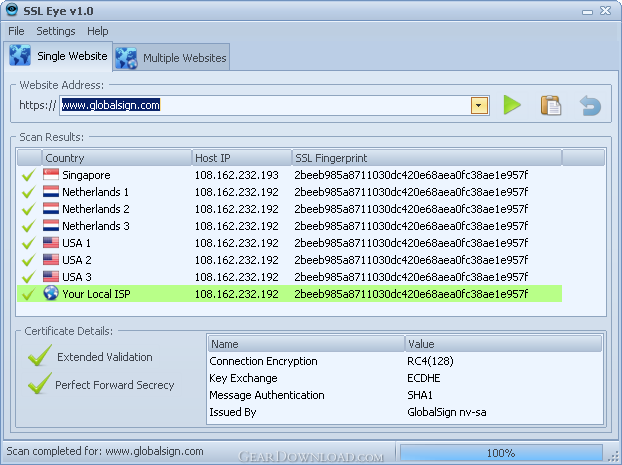This screenshot has width=622, height=465.
Task: Click the USA 3 flag icon
Action: (51, 277)
